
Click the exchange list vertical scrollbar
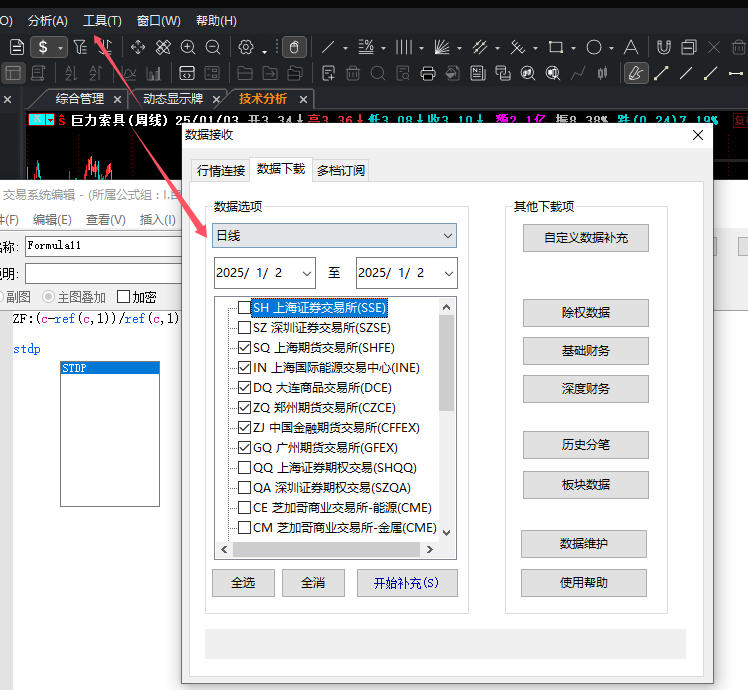pyautogui.click(x=447, y=420)
